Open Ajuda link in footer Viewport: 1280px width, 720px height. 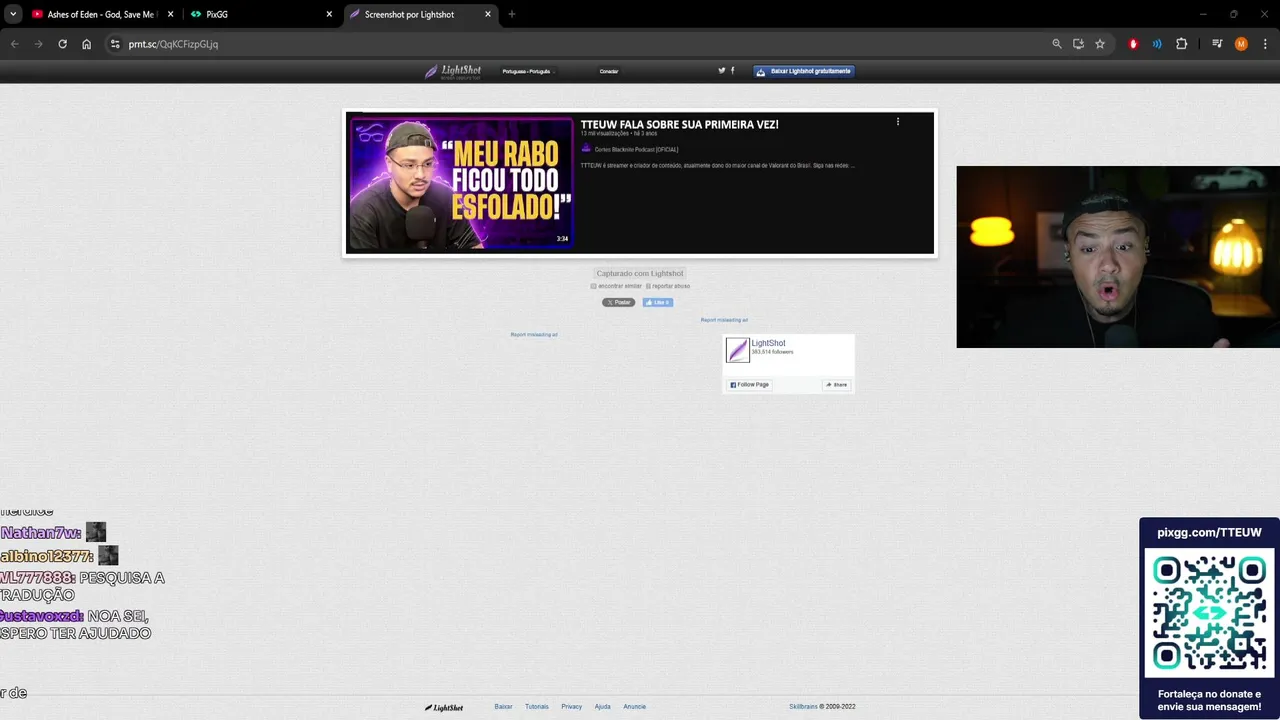602,707
